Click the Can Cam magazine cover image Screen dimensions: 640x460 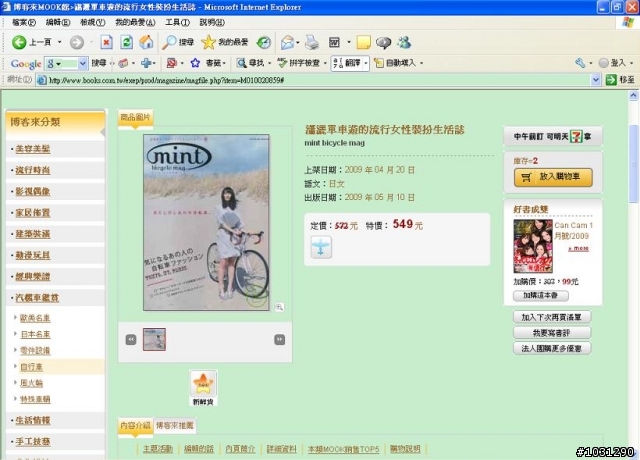click(x=533, y=246)
